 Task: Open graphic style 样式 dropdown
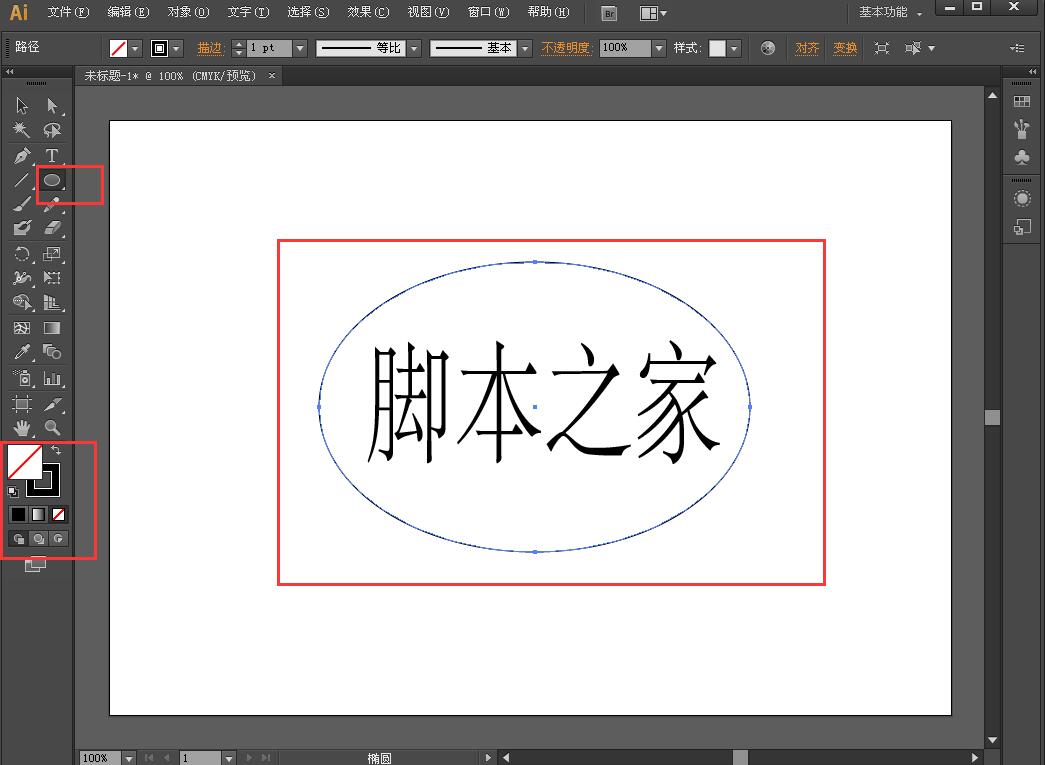[734, 48]
